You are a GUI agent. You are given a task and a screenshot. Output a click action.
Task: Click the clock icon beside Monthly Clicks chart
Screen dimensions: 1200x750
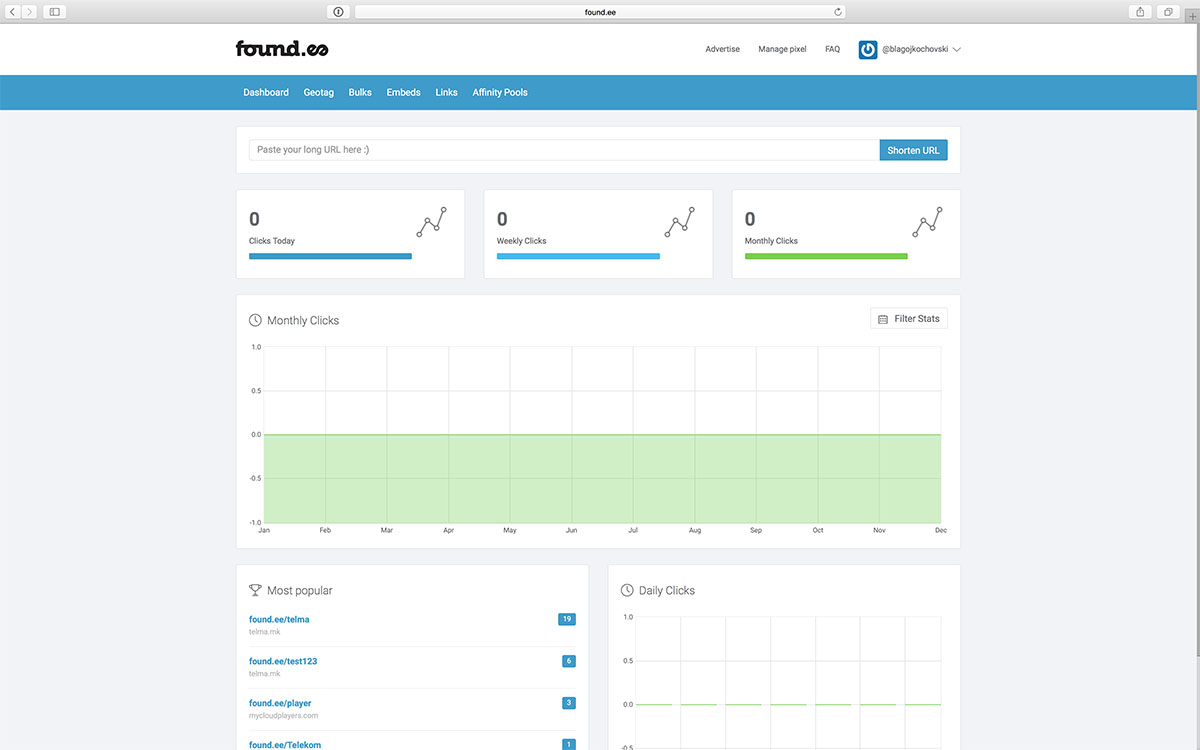point(255,320)
